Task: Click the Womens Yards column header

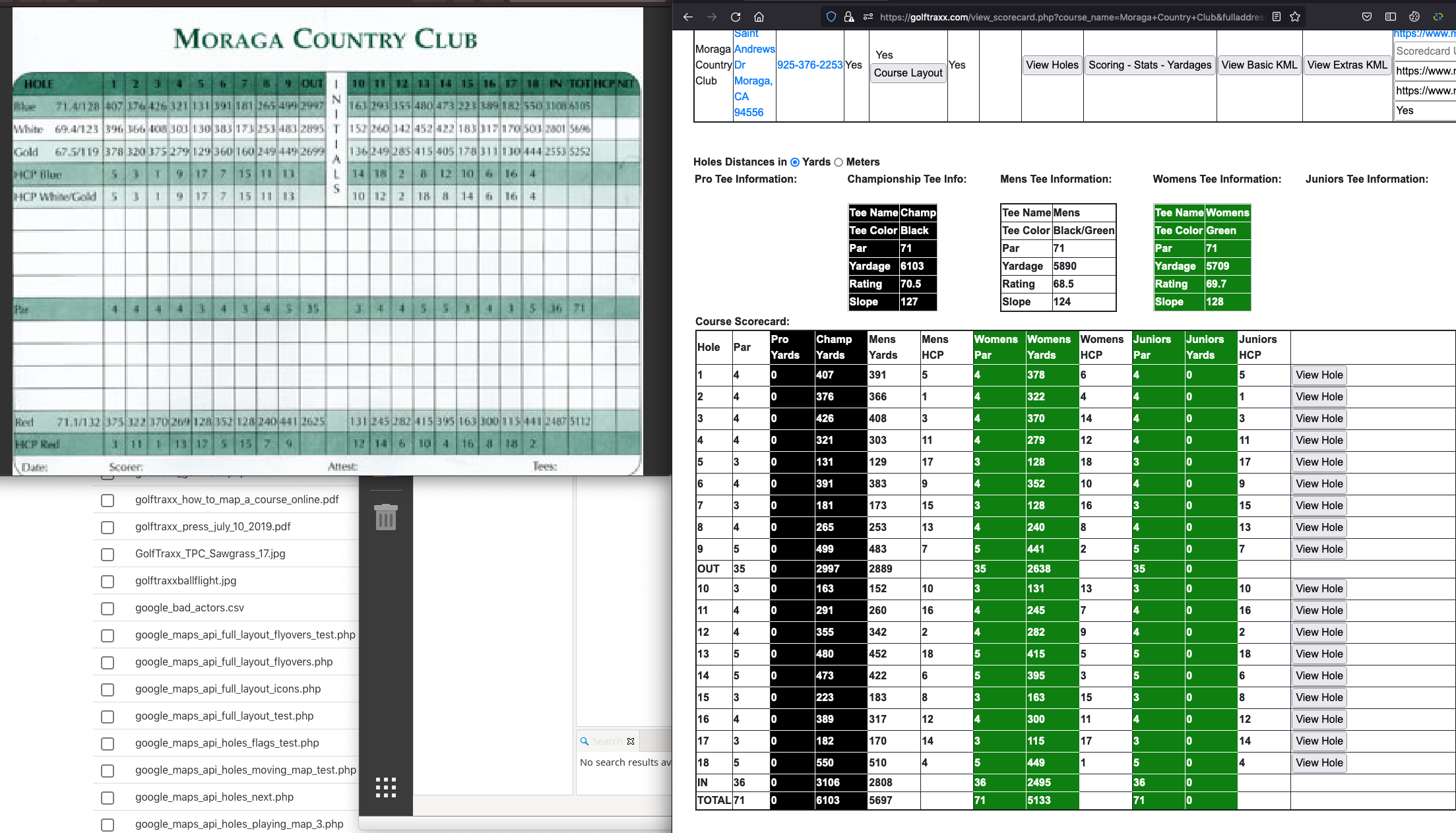Action: click(x=1052, y=348)
